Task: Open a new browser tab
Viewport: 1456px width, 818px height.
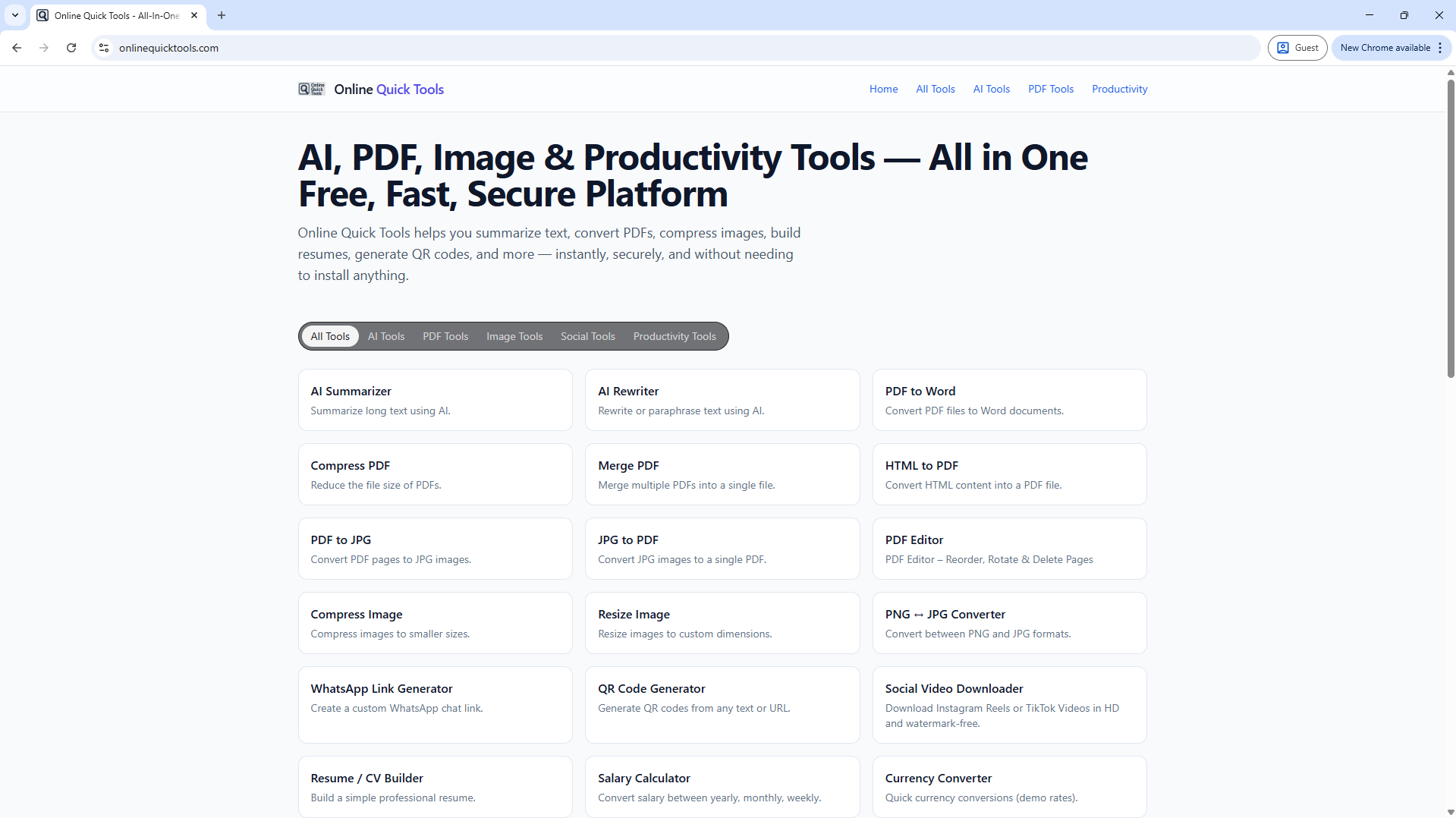Action: [221, 15]
